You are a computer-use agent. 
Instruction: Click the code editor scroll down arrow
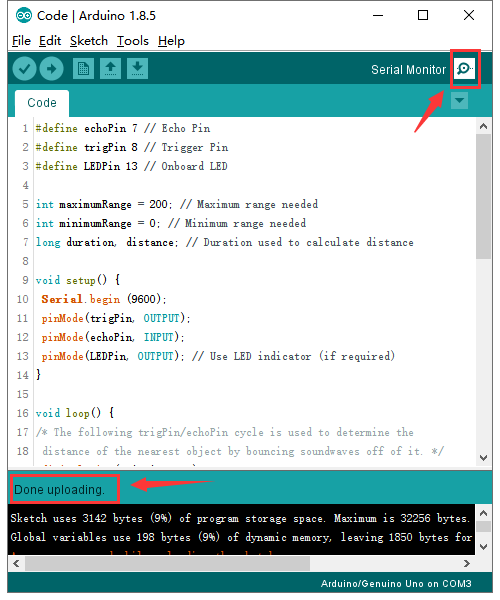tap(484, 458)
